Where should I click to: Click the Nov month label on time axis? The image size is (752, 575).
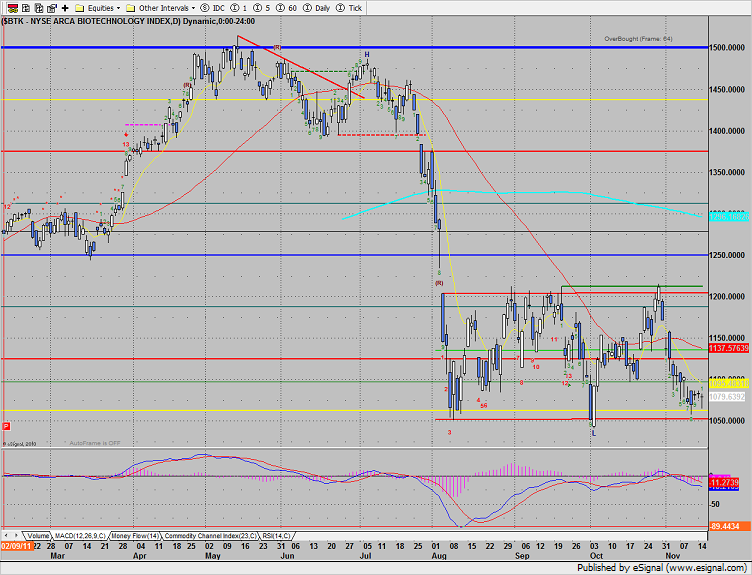point(672,556)
